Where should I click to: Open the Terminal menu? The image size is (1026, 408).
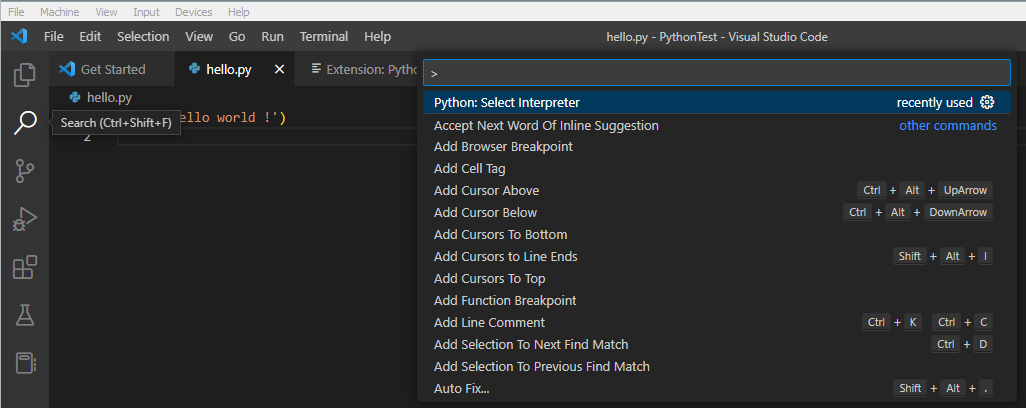tap(324, 37)
